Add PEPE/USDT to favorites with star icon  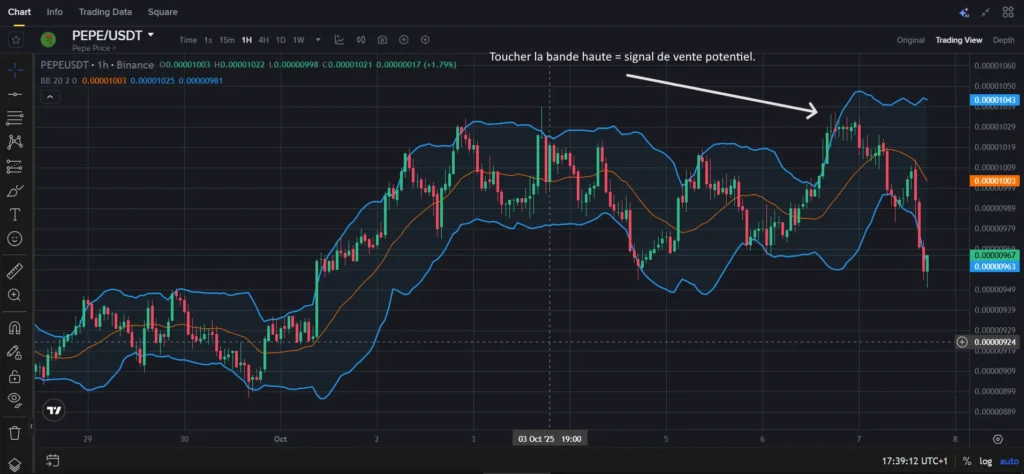click(x=16, y=40)
